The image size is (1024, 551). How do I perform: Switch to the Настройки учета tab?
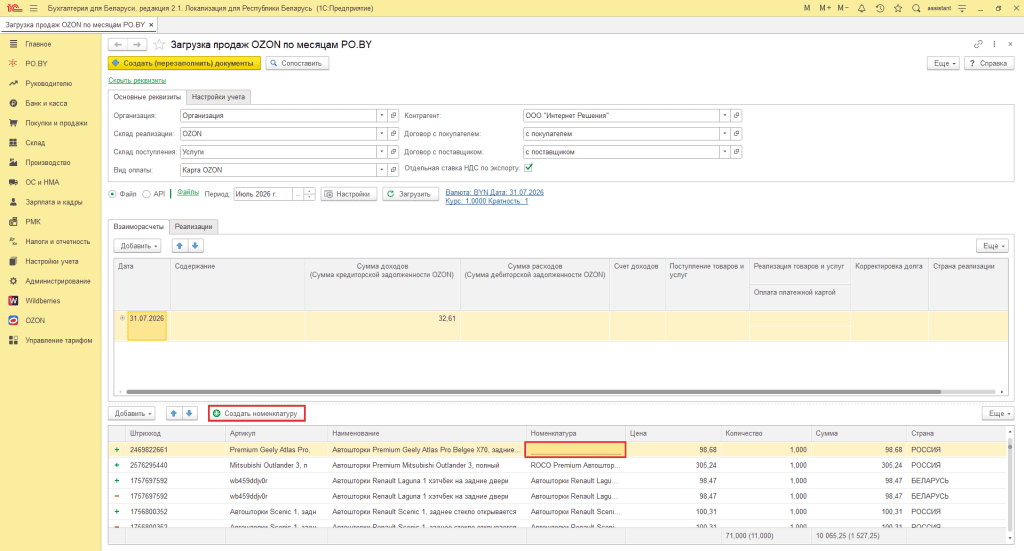click(x=218, y=97)
